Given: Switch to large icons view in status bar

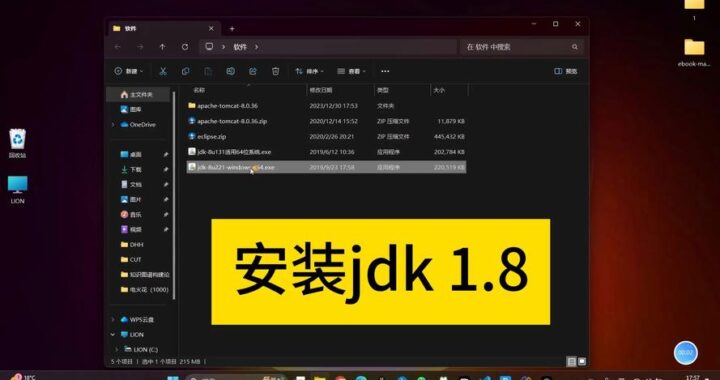Looking at the screenshot, I should click(582, 362).
